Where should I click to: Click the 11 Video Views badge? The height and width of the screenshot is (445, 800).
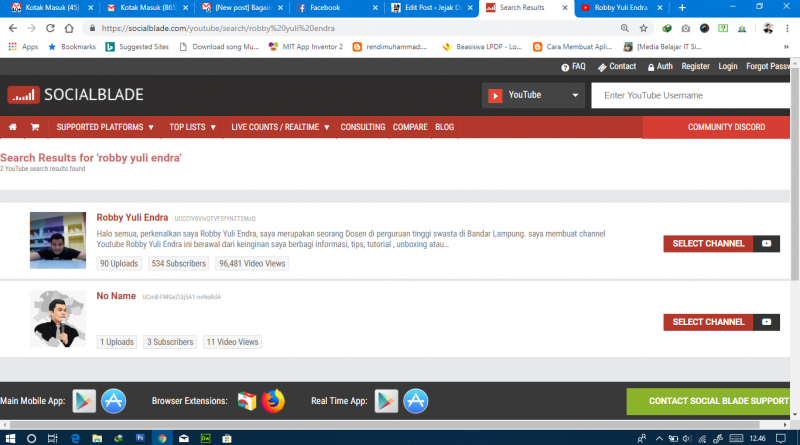click(233, 342)
